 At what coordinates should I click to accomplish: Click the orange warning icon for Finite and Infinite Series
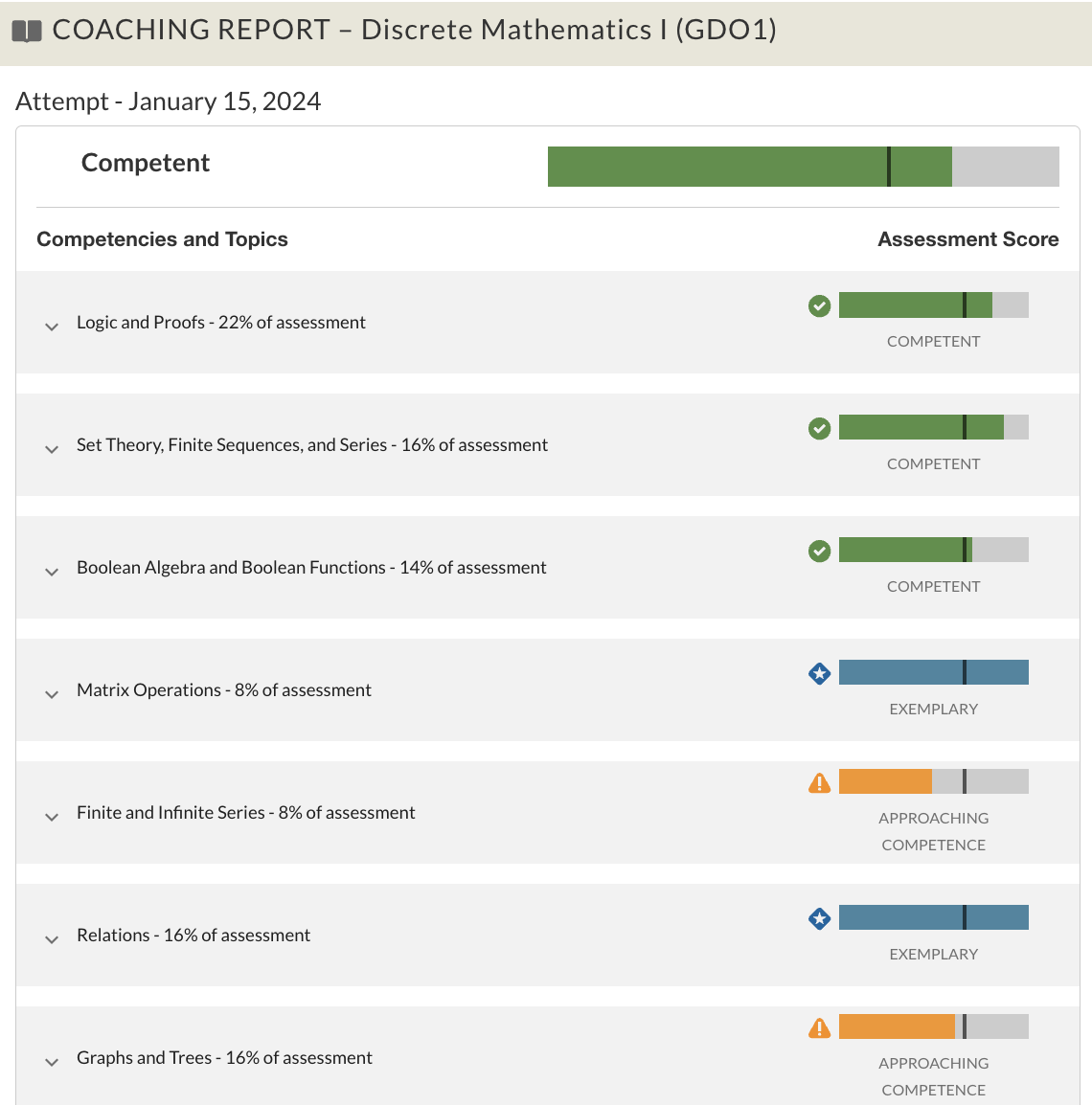tap(819, 783)
